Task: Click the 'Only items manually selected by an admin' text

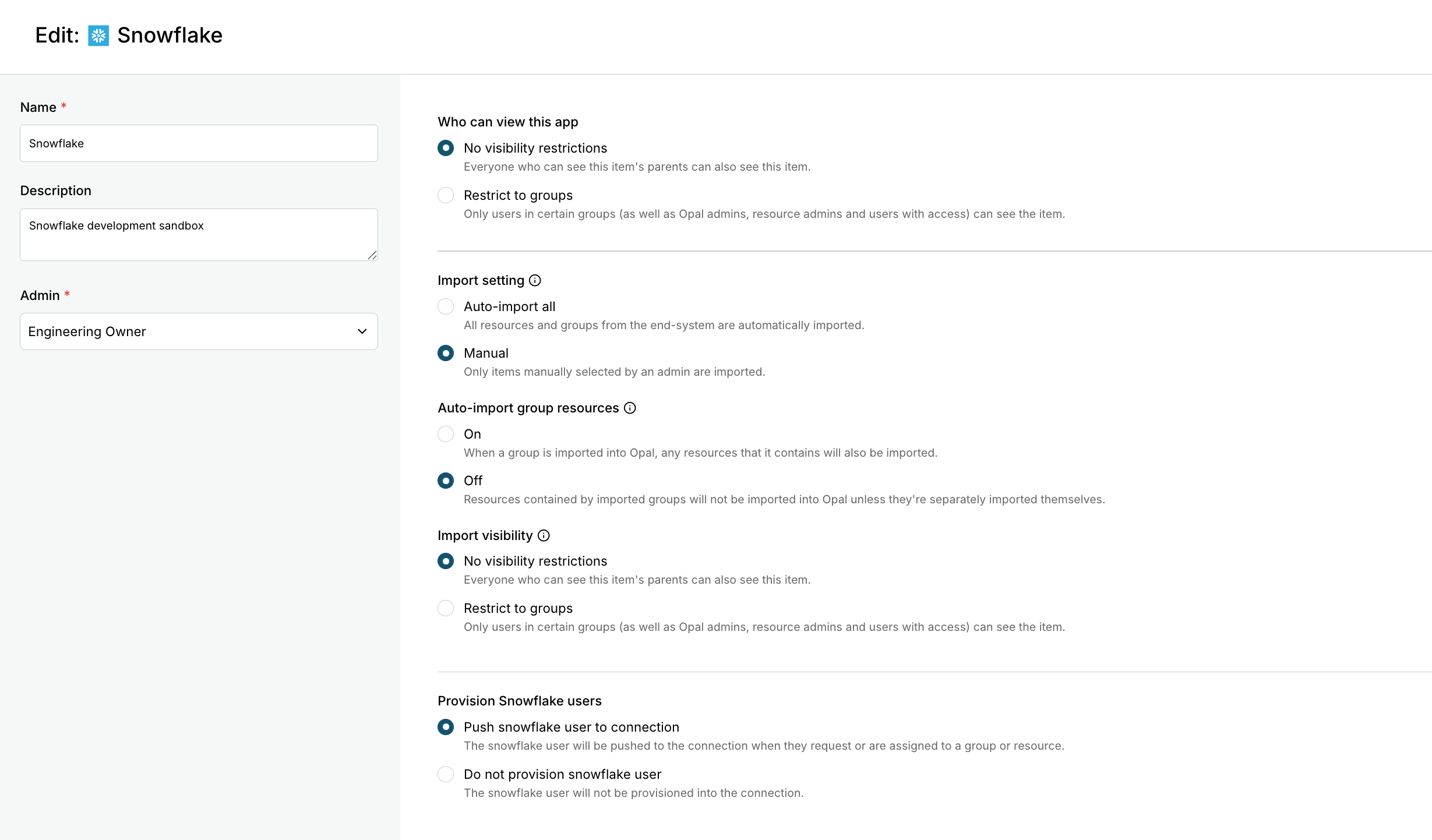Action: click(x=615, y=372)
